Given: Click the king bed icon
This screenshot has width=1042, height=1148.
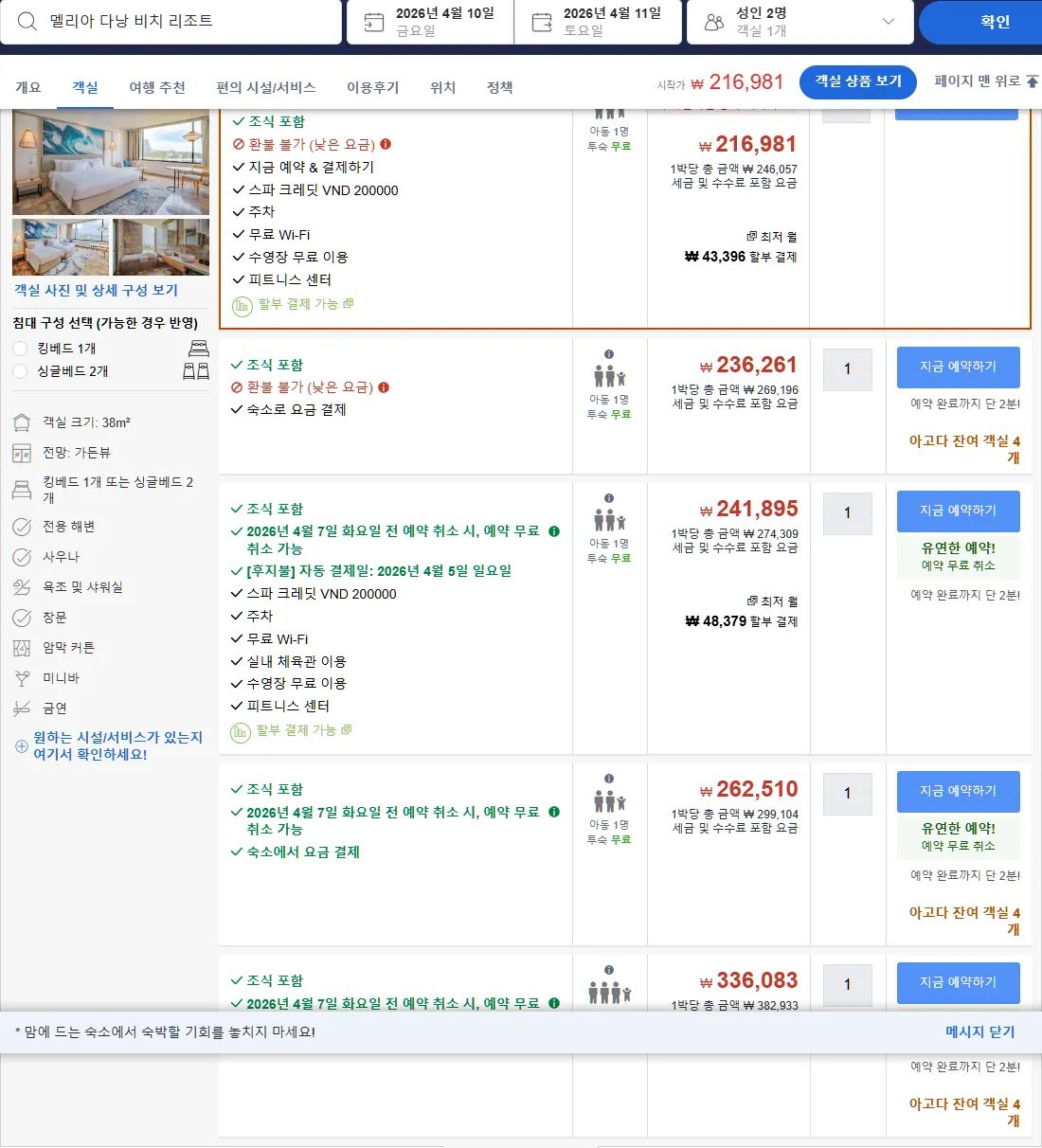Looking at the screenshot, I should point(199,348).
